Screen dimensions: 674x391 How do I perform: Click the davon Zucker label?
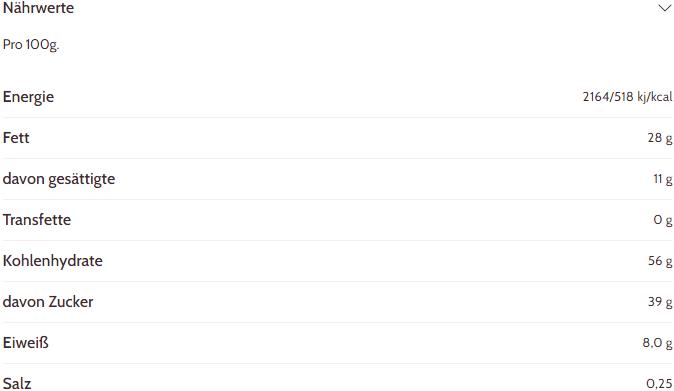pos(48,302)
